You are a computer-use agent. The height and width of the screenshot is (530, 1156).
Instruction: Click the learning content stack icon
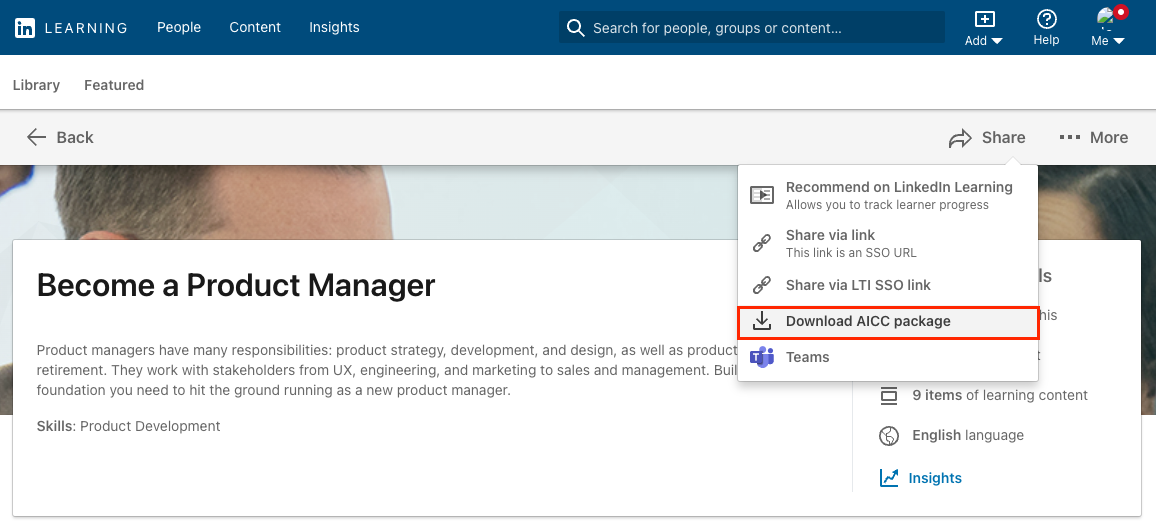[x=889, y=396]
